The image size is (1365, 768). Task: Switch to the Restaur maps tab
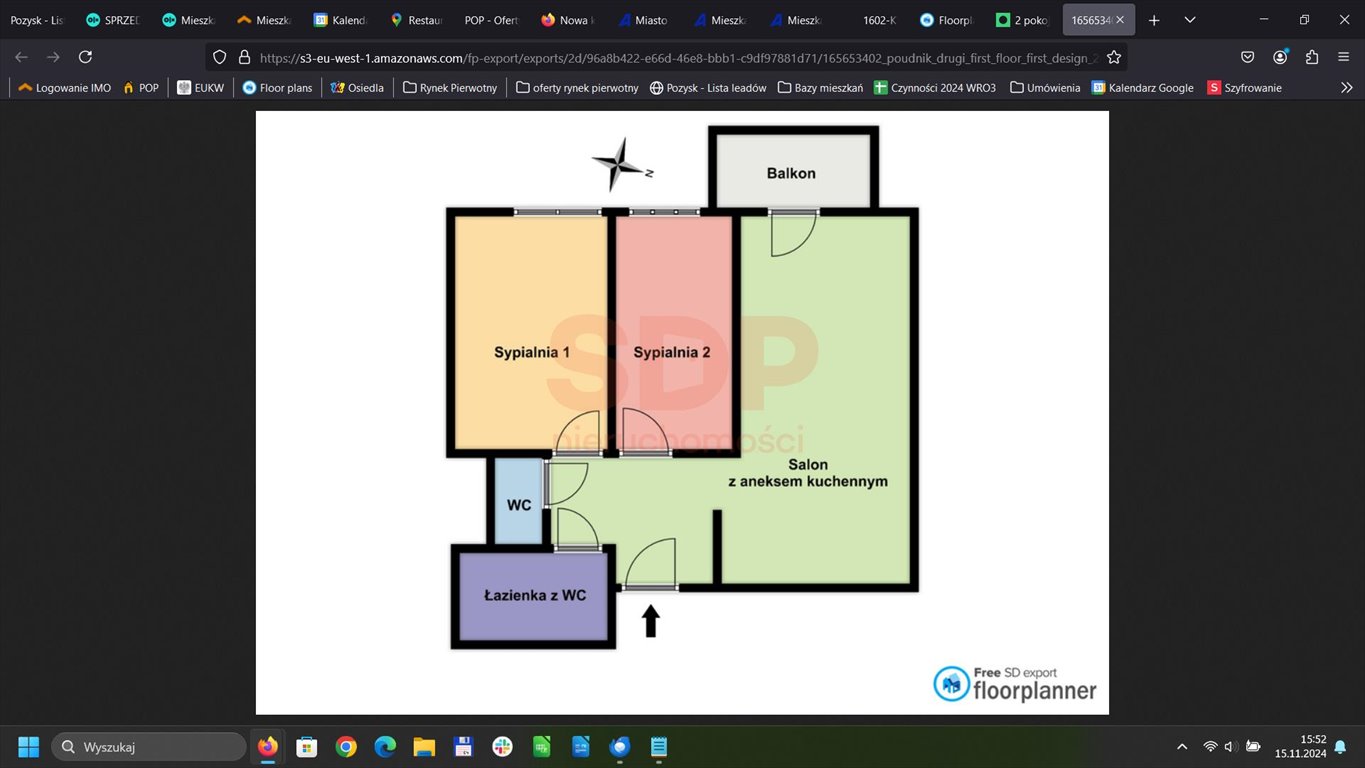pyautogui.click(x=416, y=20)
